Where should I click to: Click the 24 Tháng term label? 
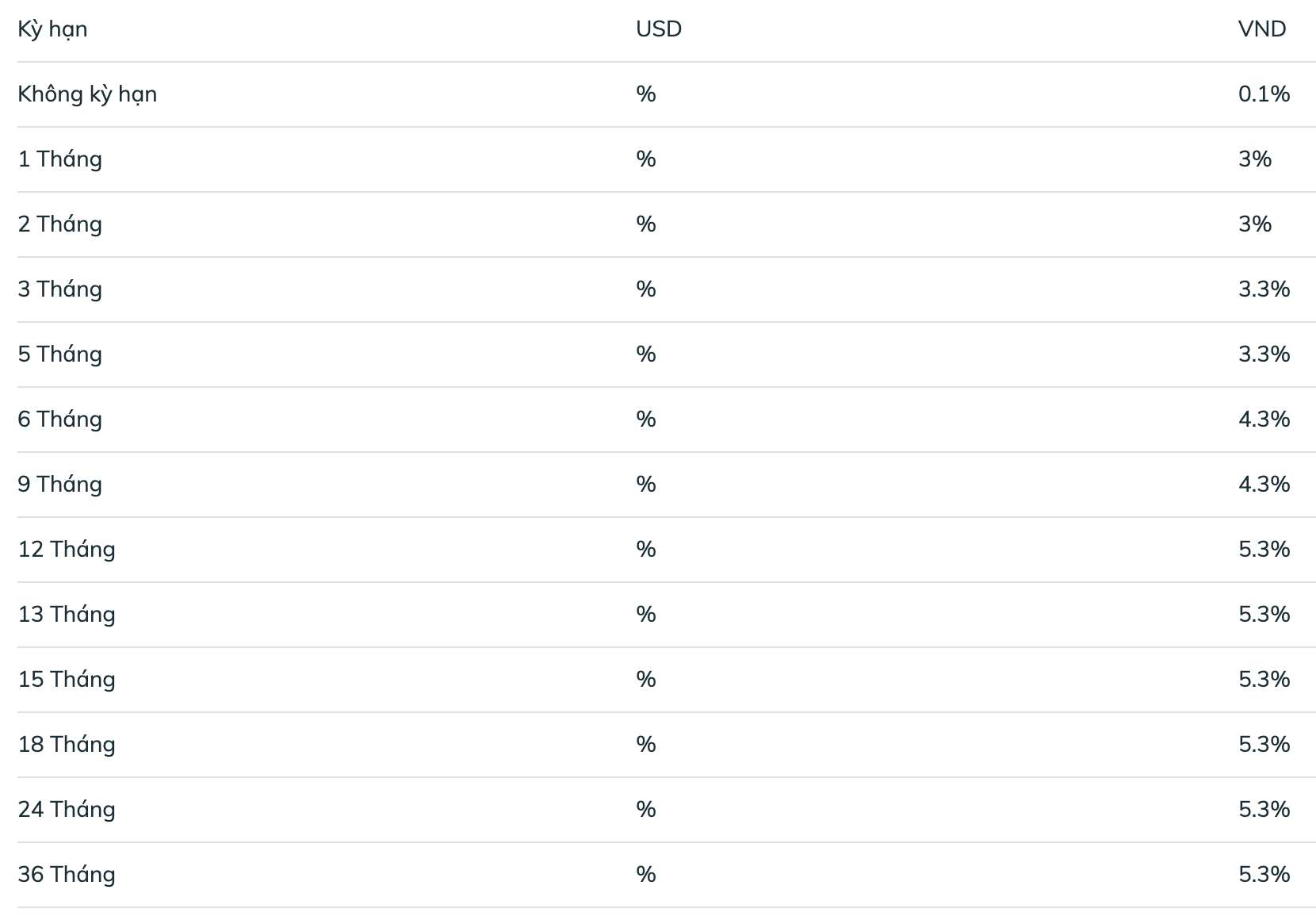tap(67, 810)
